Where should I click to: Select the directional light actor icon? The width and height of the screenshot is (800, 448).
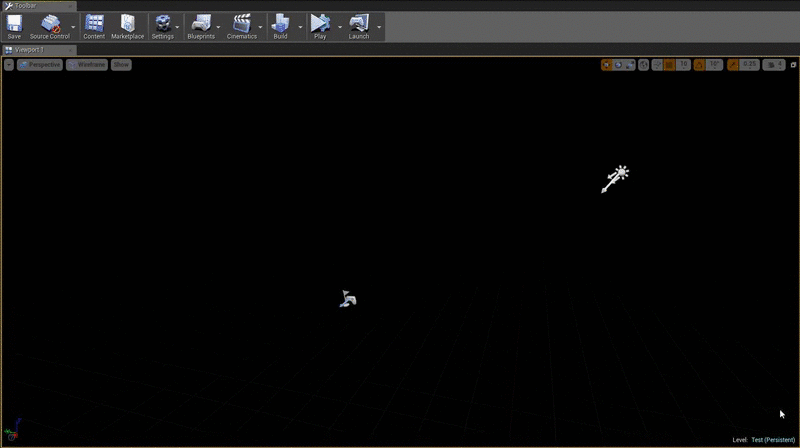(x=615, y=179)
